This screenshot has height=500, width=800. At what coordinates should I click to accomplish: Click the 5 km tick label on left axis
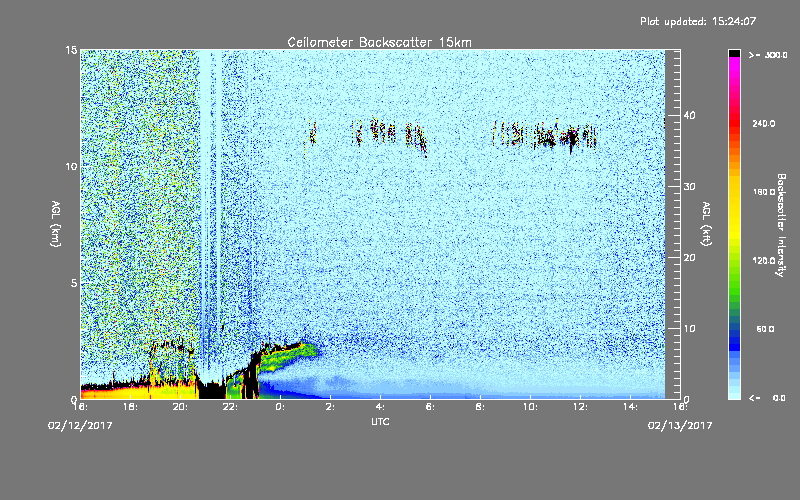click(74, 283)
